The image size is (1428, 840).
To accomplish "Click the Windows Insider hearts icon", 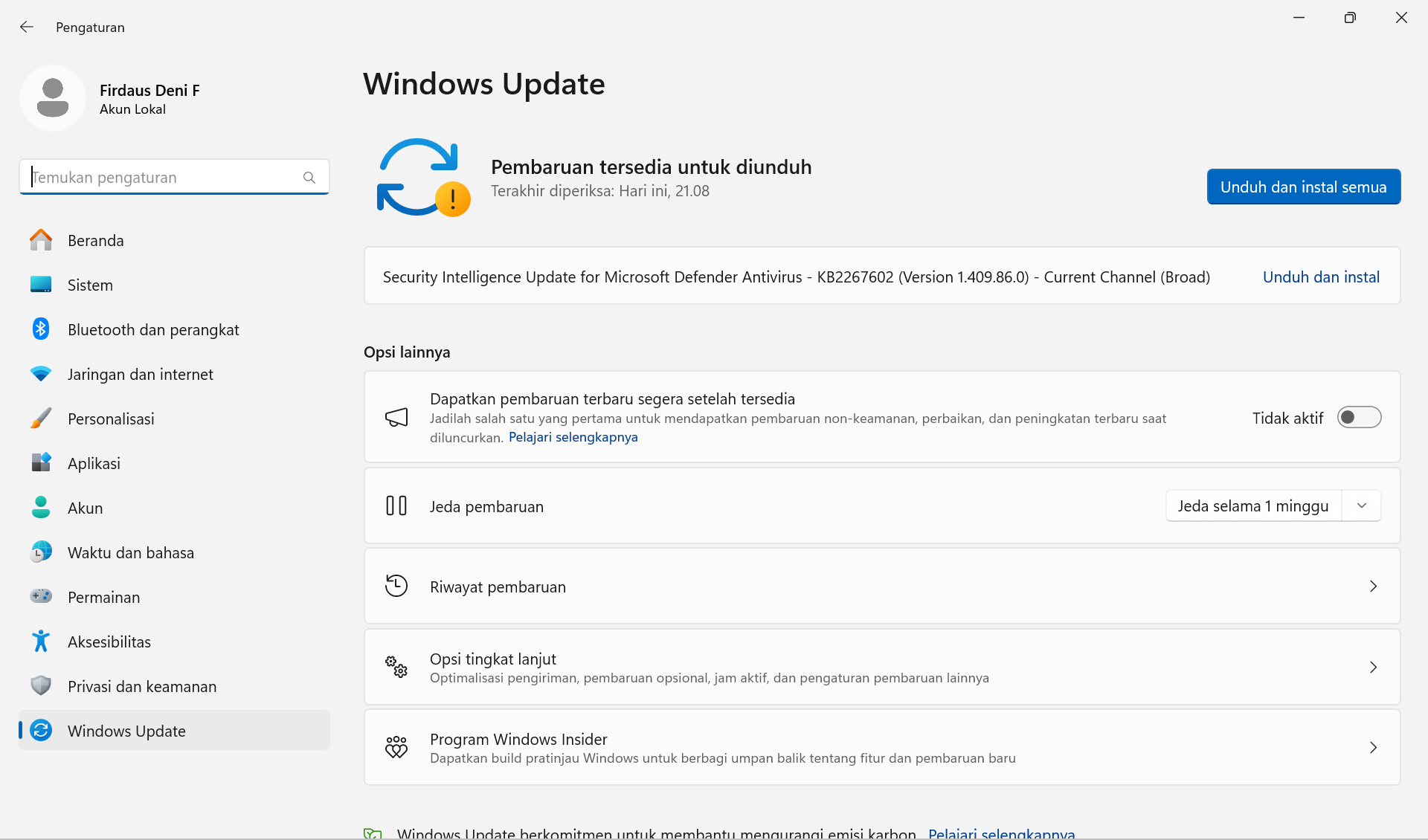I will (396, 747).
